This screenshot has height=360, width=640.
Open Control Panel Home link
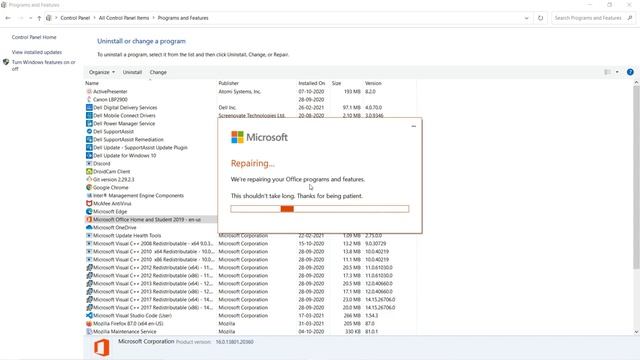(34, 37)
